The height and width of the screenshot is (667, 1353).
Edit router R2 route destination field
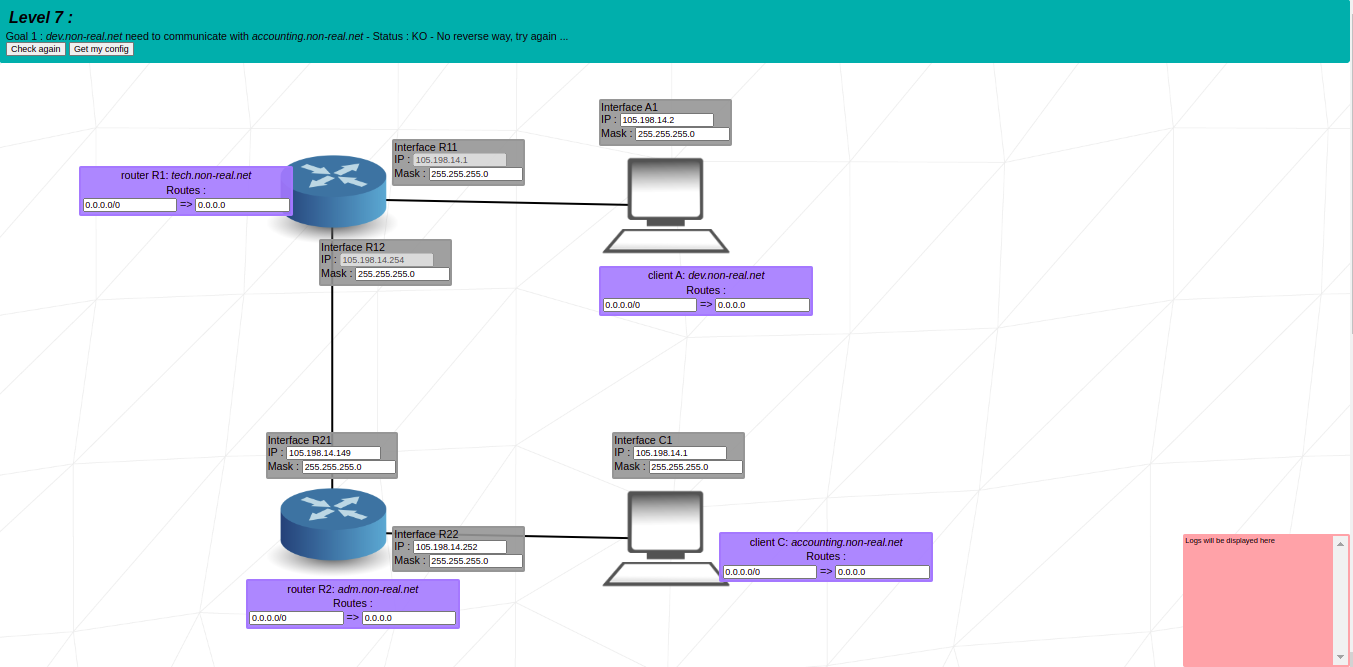(297, 618)
